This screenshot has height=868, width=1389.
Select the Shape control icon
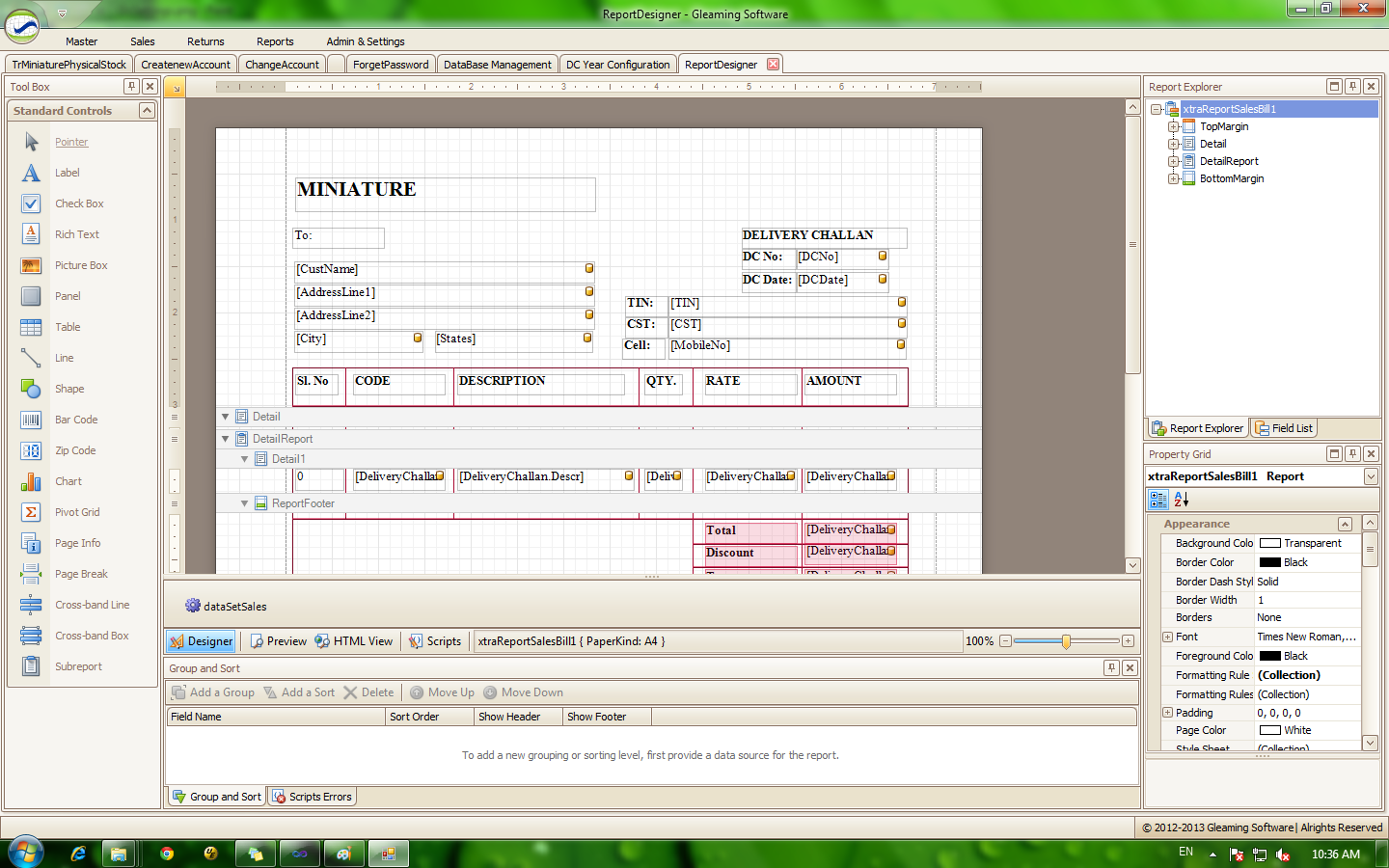coord(31,389)
